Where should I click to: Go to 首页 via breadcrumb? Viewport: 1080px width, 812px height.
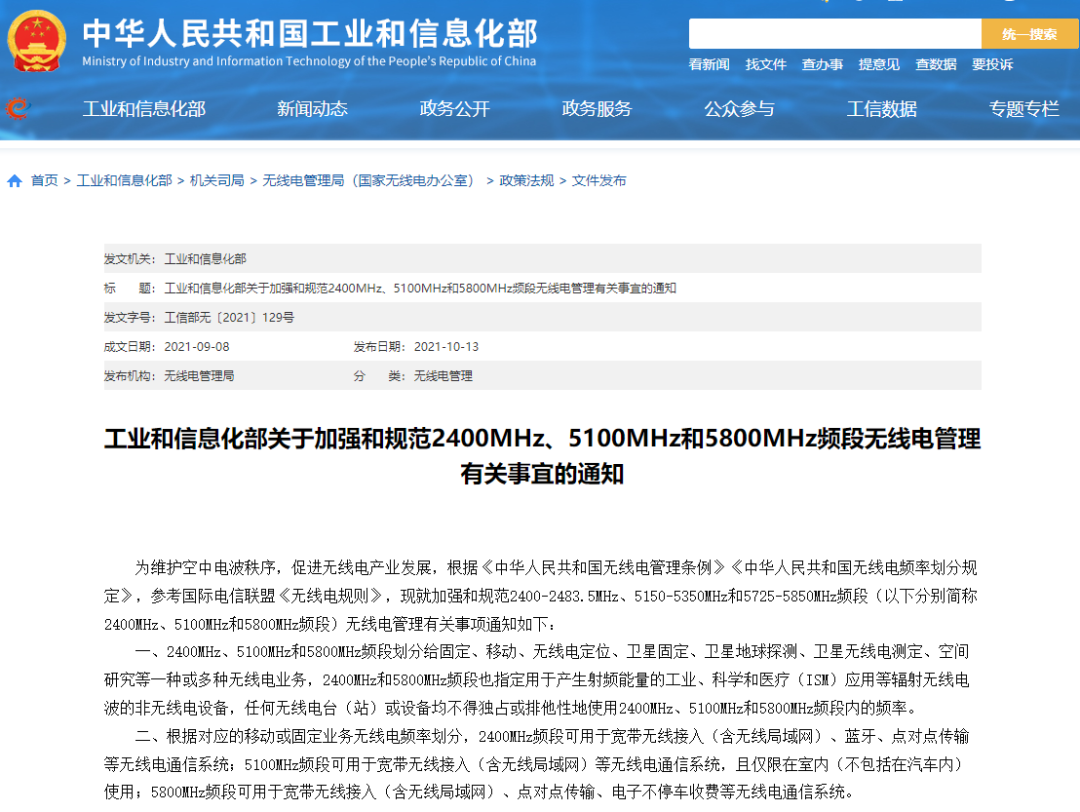45,180
